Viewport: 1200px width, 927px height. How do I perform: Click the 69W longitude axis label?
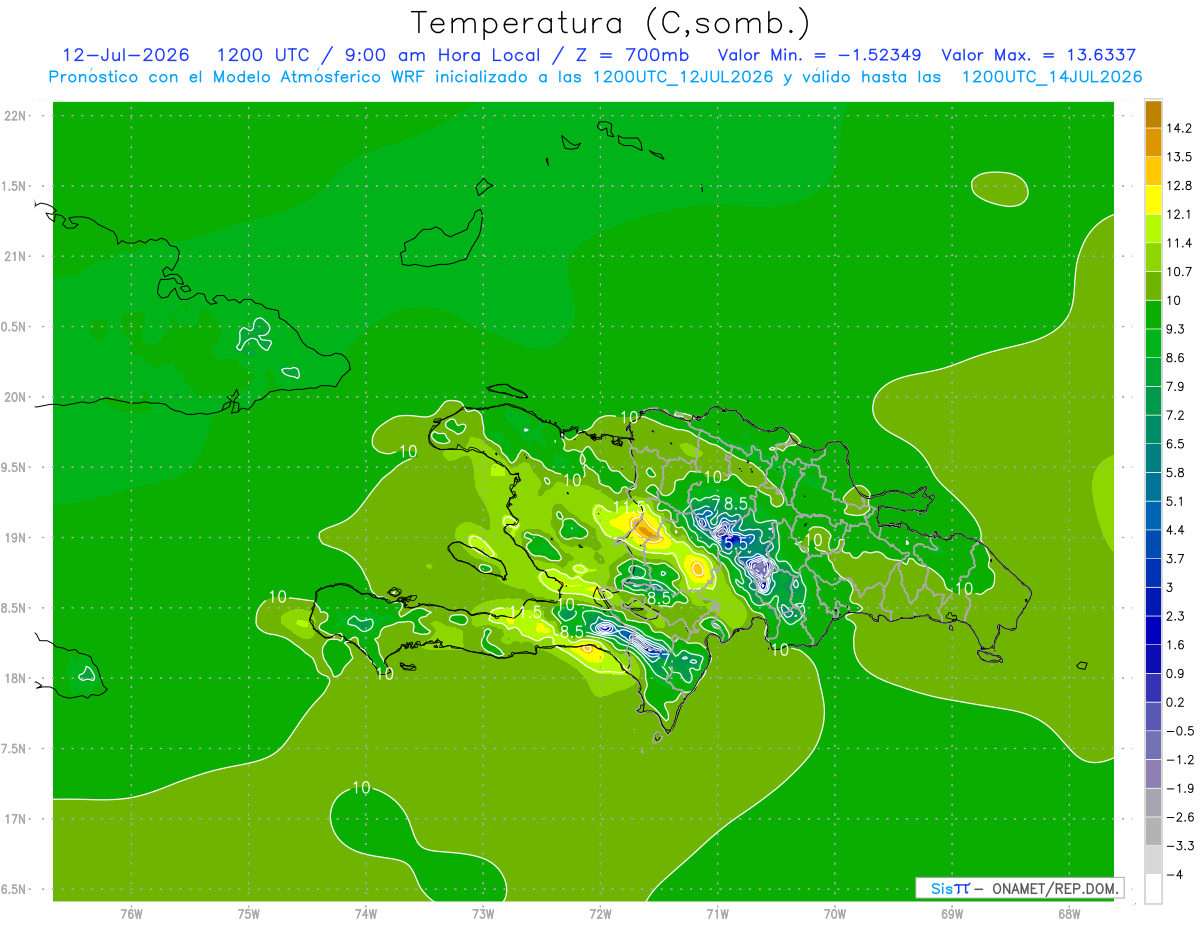coord(952,914)
